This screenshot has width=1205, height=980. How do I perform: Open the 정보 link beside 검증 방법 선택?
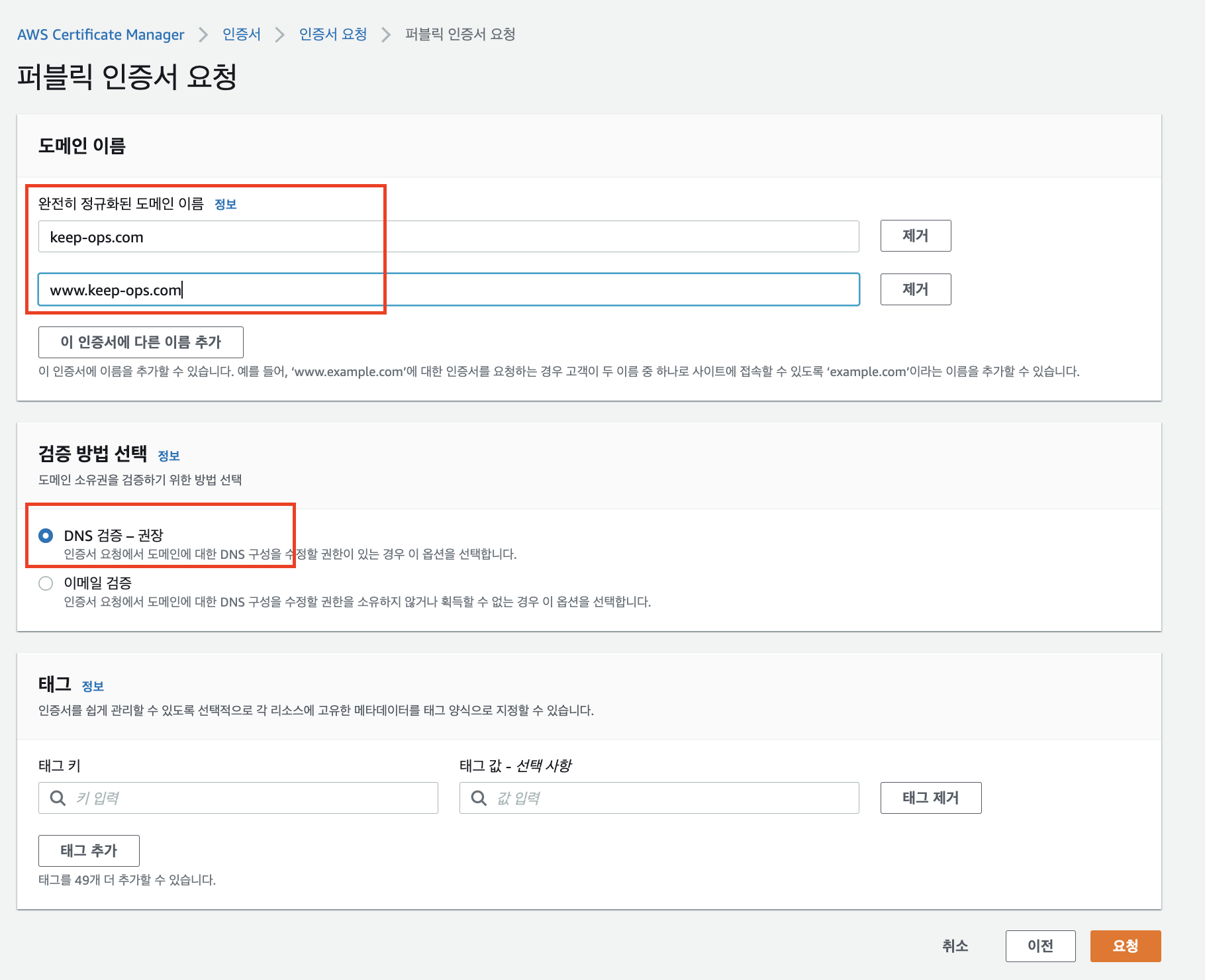[x=169, y=456]
